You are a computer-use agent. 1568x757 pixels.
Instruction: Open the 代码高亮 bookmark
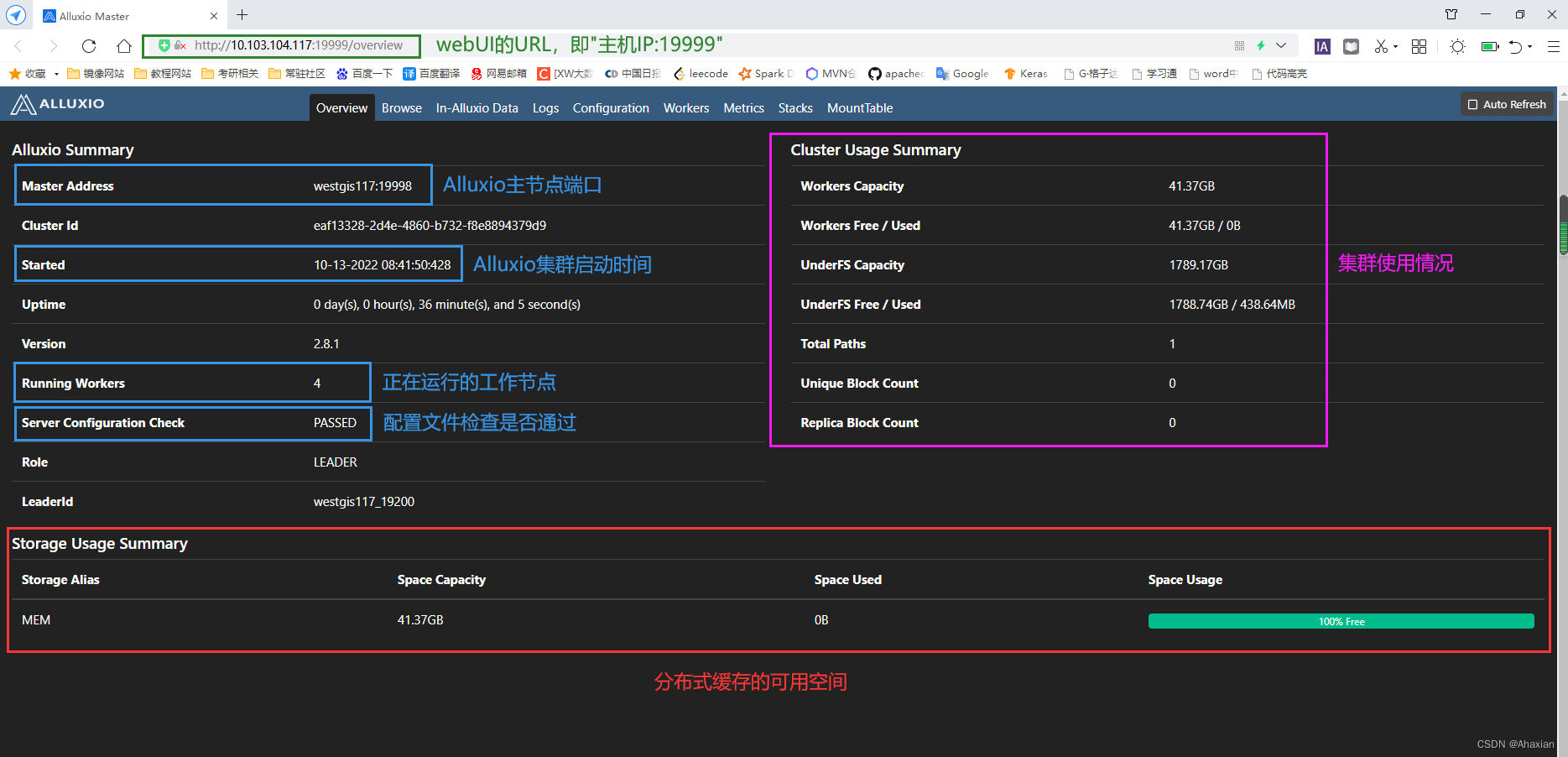pos(1279,74)
